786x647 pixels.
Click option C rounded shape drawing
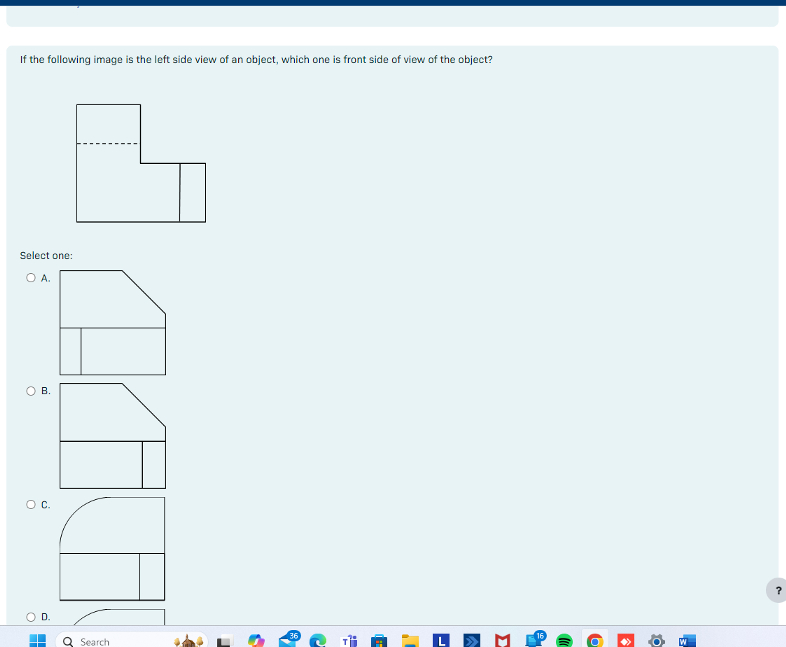tap(112, 549)
